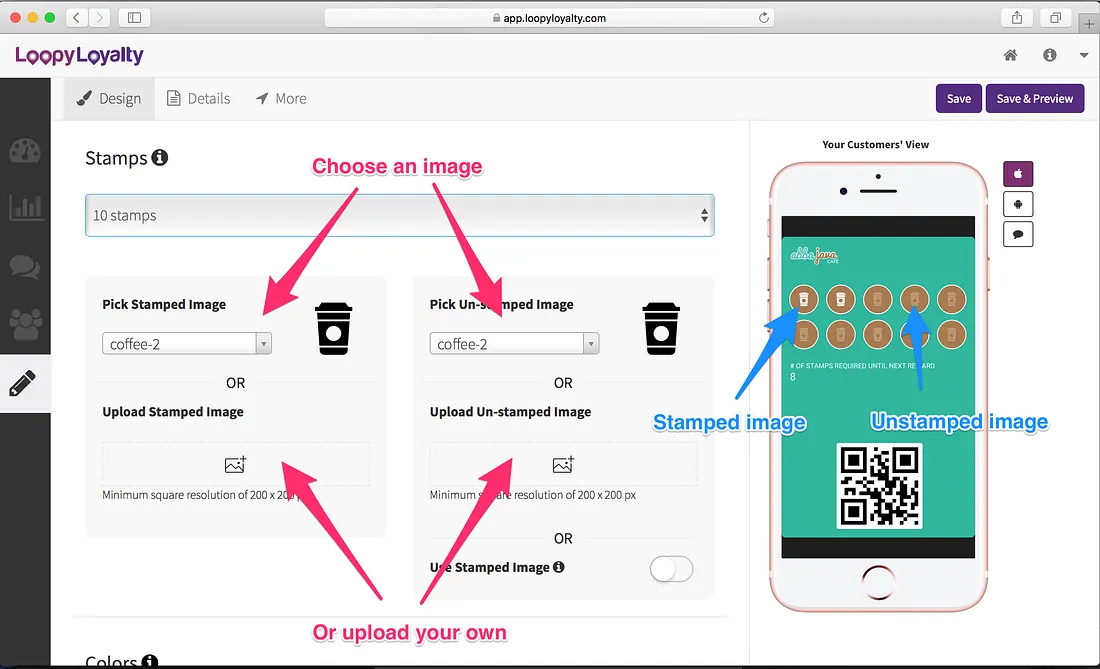The height and width of the screenshot is (669, 1100).
Task: Click Safari forward navigation arrow
Action: [100, 18]
